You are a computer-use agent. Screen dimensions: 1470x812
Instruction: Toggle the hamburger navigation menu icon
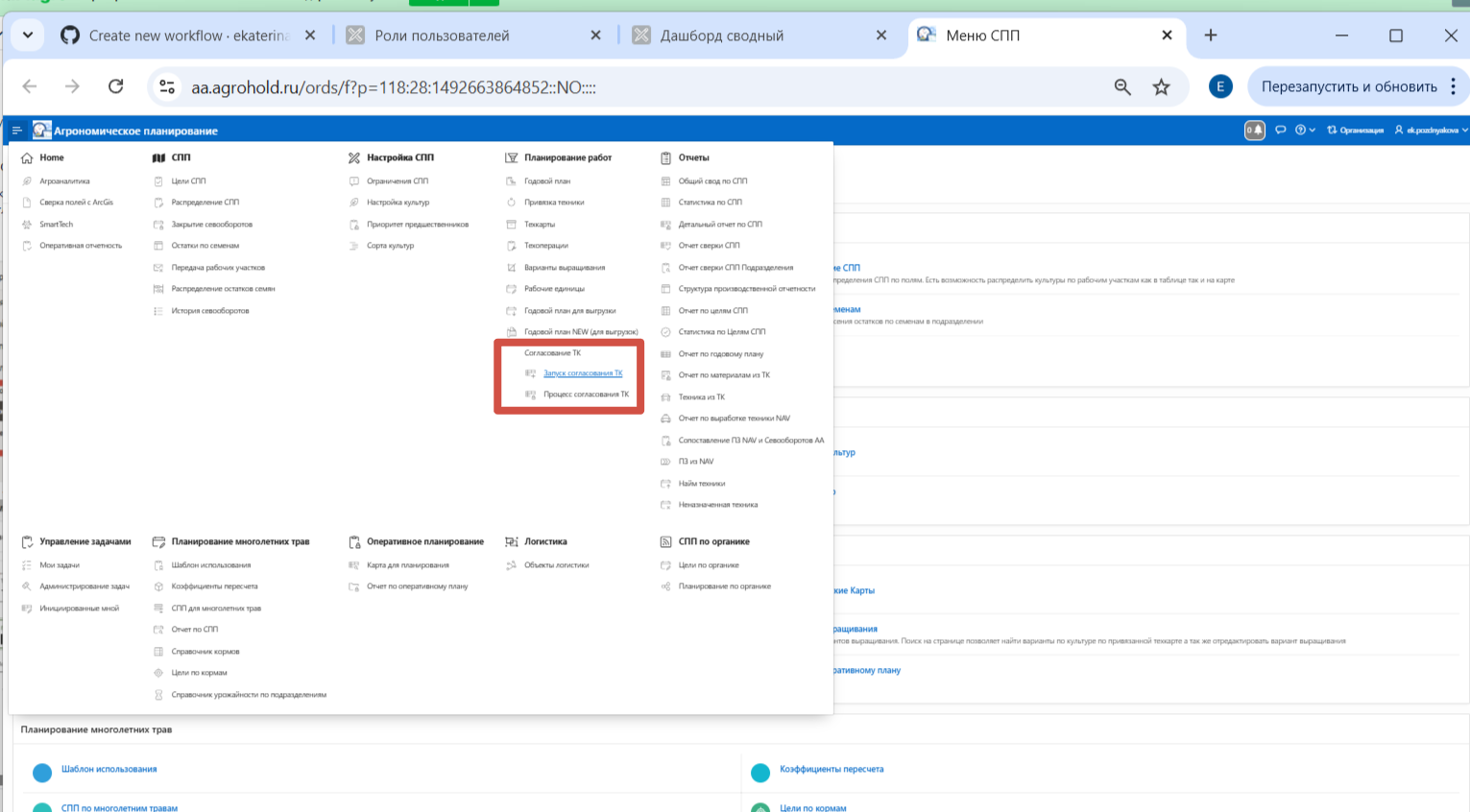pos(16,131)
